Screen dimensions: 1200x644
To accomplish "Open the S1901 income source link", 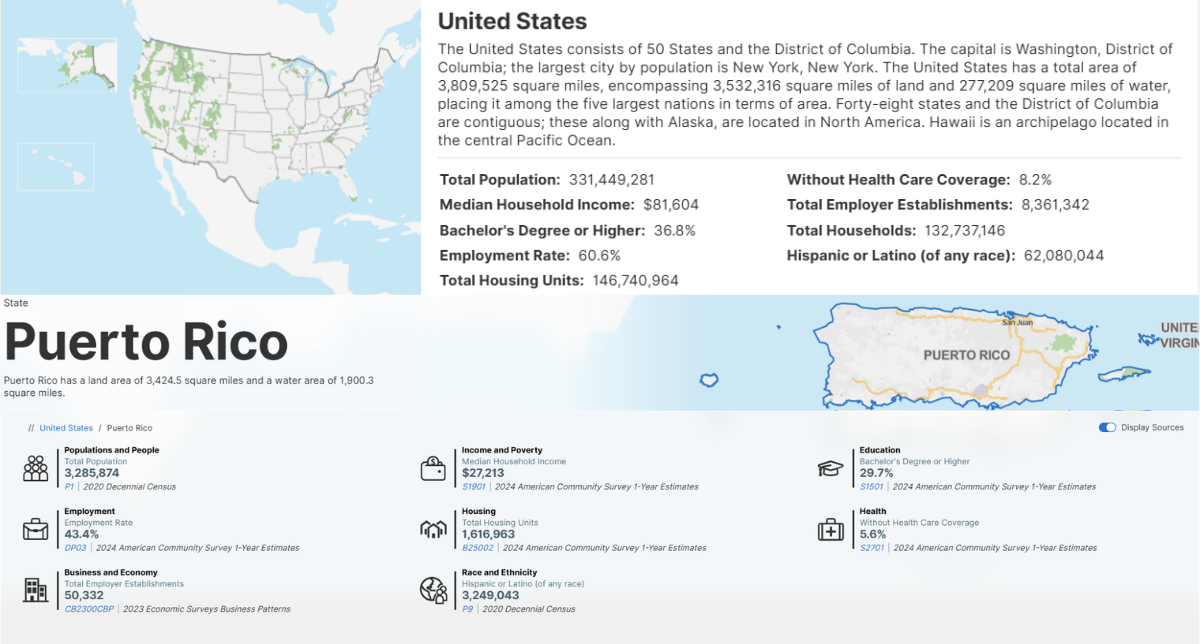I will click(x=473, y=487).
